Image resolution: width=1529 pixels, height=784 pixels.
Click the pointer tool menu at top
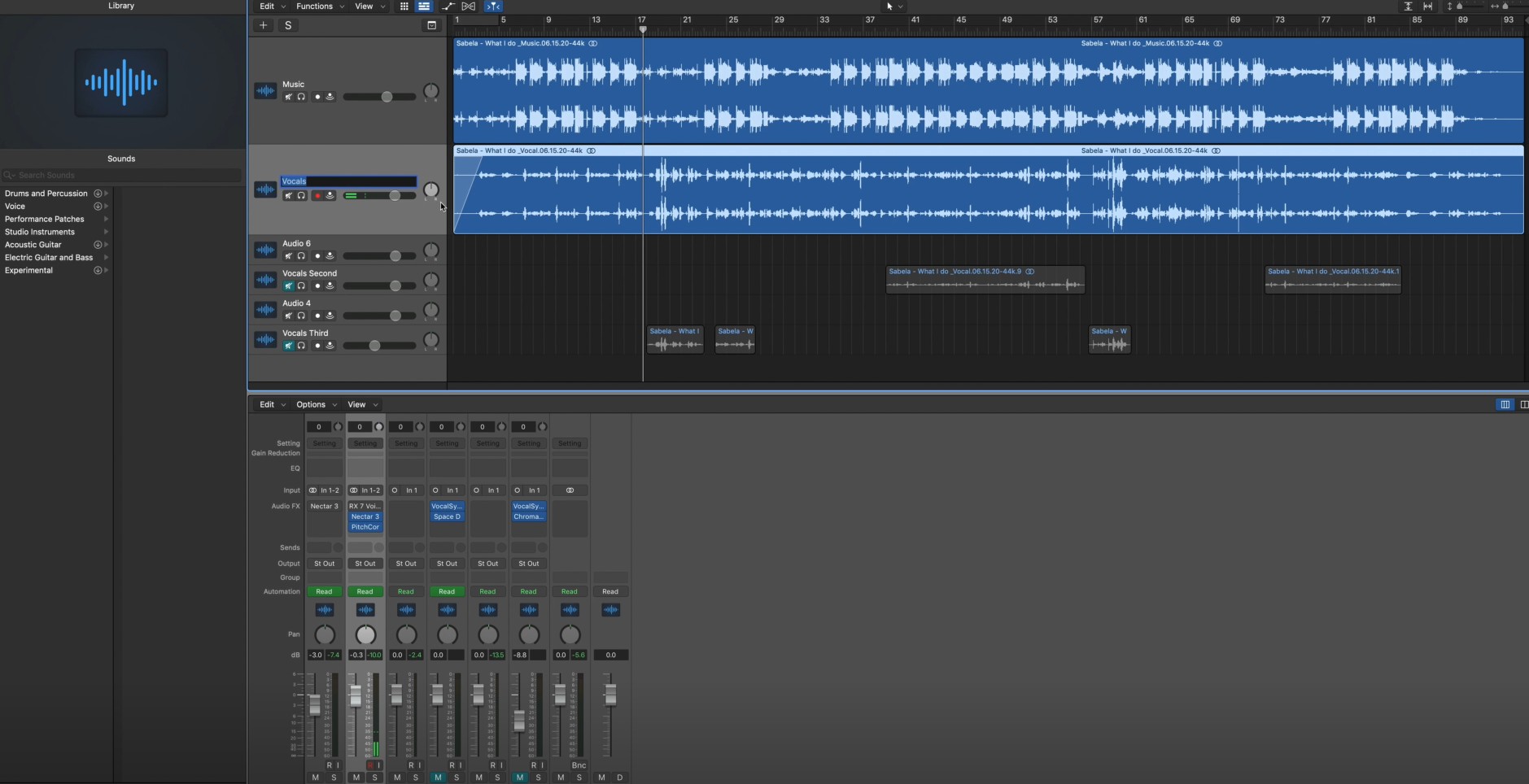coord(893,6)
